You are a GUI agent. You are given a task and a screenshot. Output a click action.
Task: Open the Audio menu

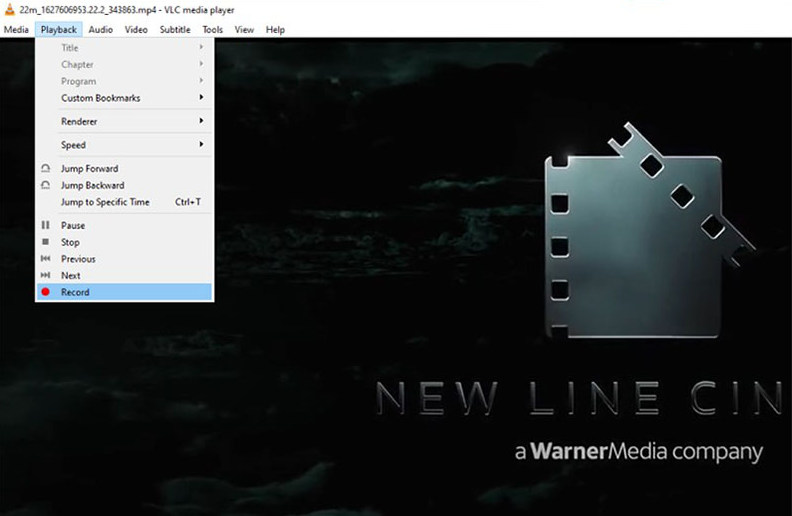coord(101,29)
